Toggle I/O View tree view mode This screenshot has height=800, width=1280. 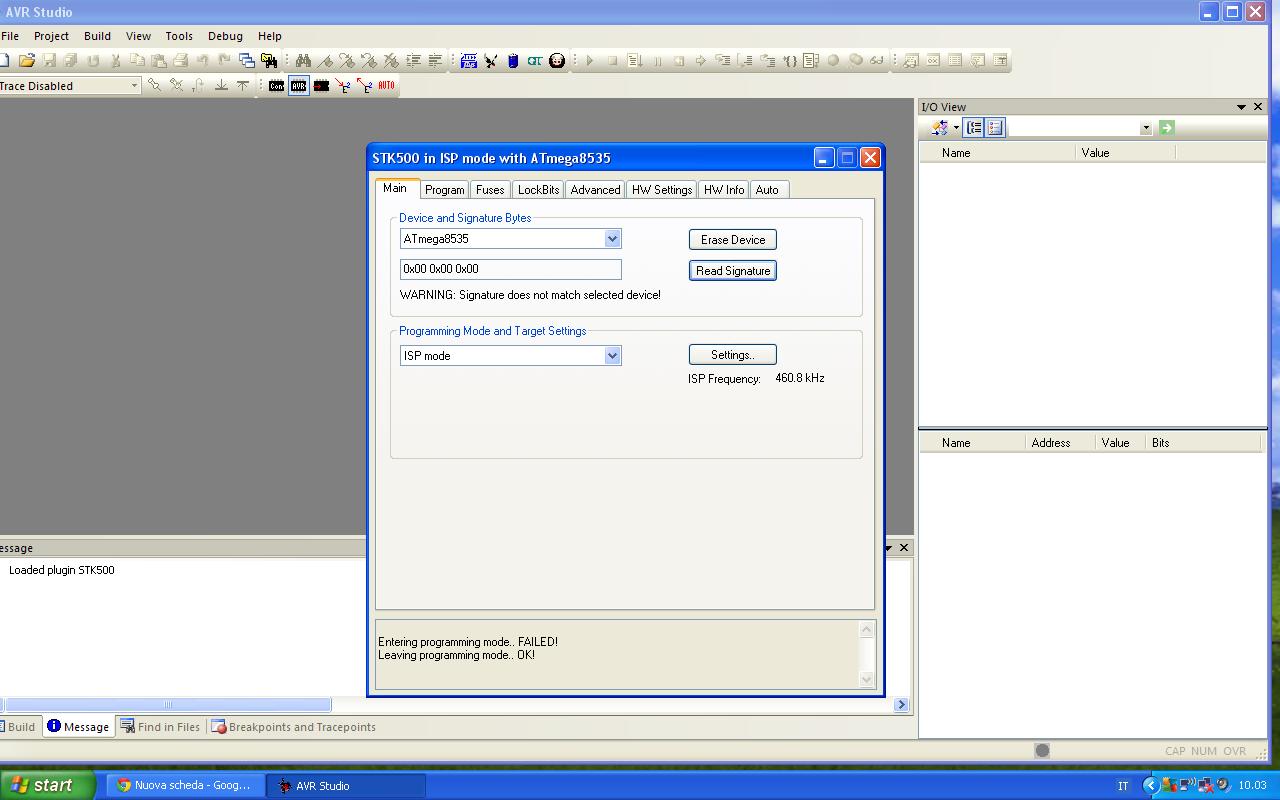tap(974, 128)
